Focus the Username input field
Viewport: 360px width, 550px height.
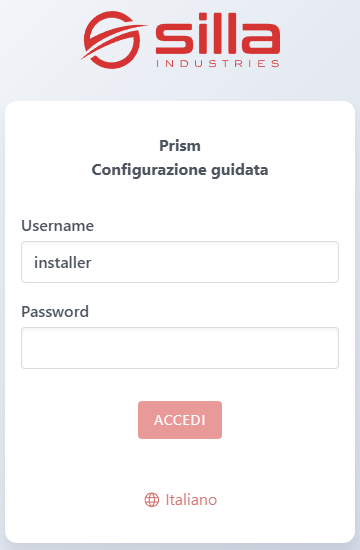180,262
